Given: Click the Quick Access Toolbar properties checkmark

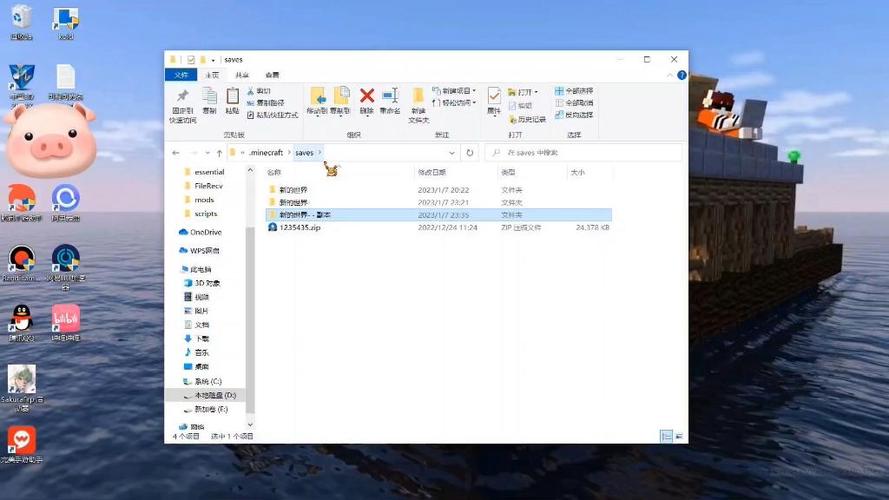Looking at the screenshot, I should (x=191, y=60).
